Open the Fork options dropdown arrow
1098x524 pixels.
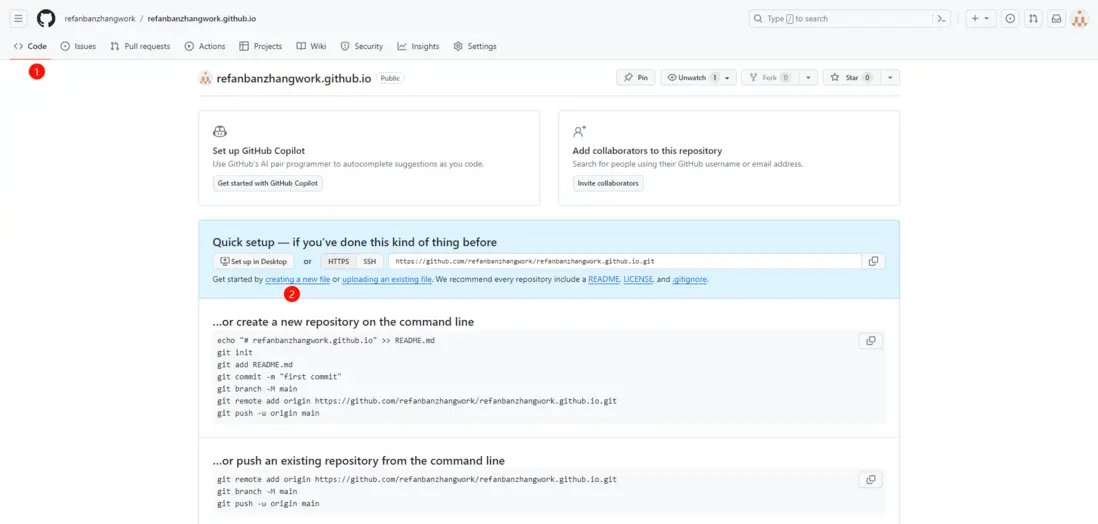pyautogui.click(x=808, y=78)
